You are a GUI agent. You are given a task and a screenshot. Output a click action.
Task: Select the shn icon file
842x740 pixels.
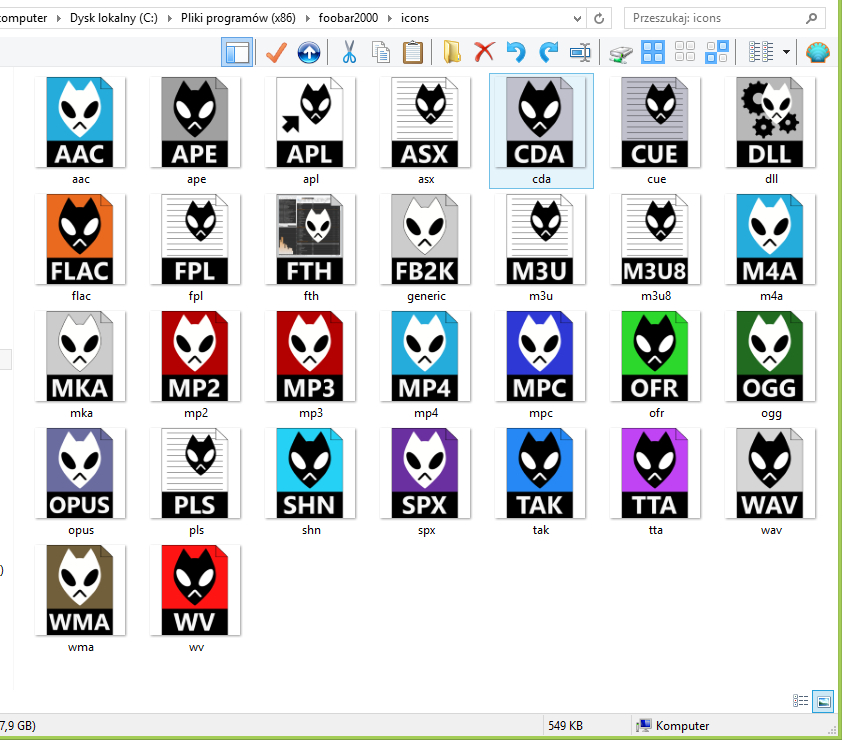pyautogui.click(x=310, y=482)
